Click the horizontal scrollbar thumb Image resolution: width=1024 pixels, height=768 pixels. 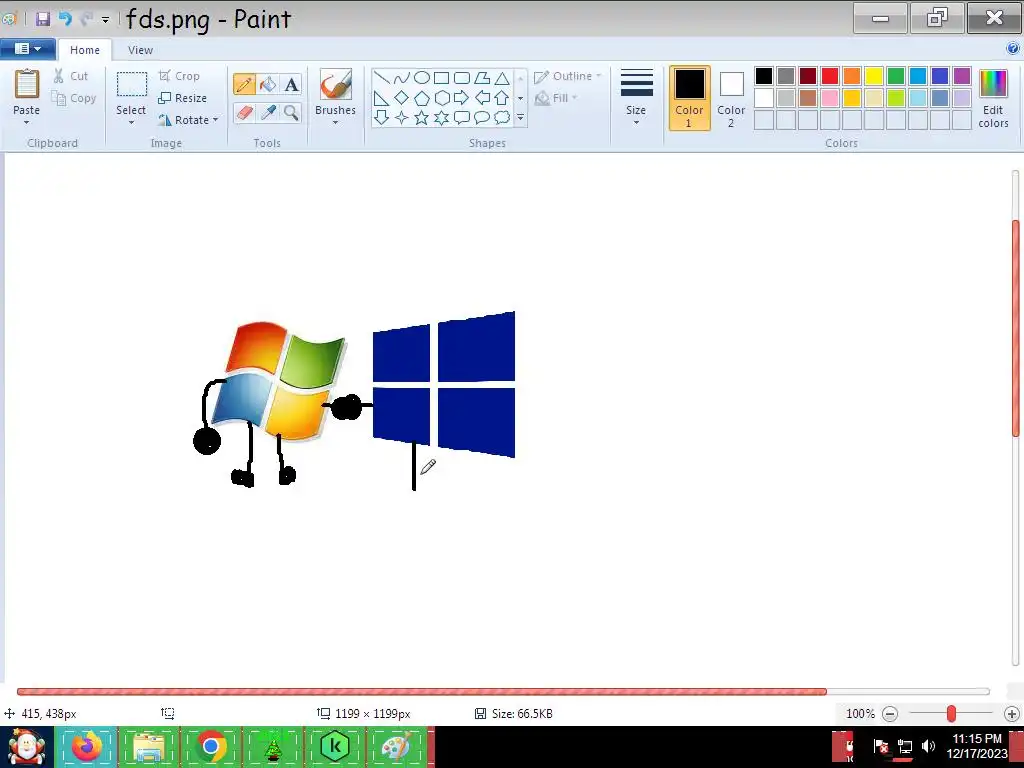422,692
